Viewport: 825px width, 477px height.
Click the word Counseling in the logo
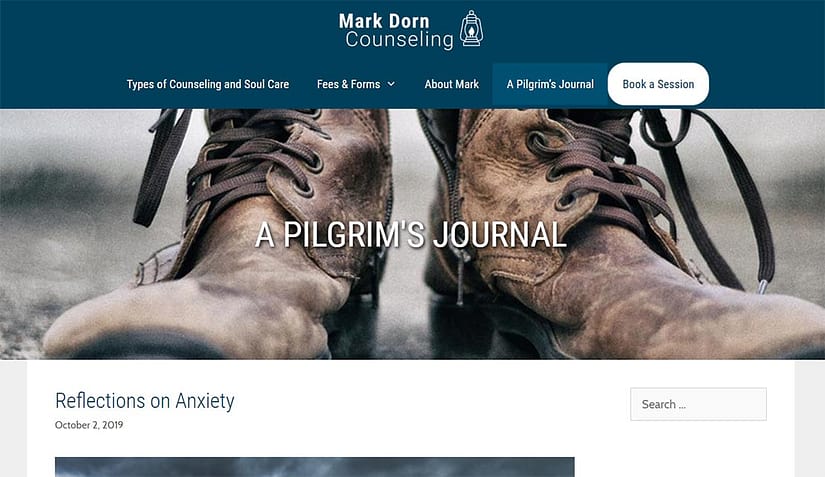pyautogui.click(x=399, y=40)
